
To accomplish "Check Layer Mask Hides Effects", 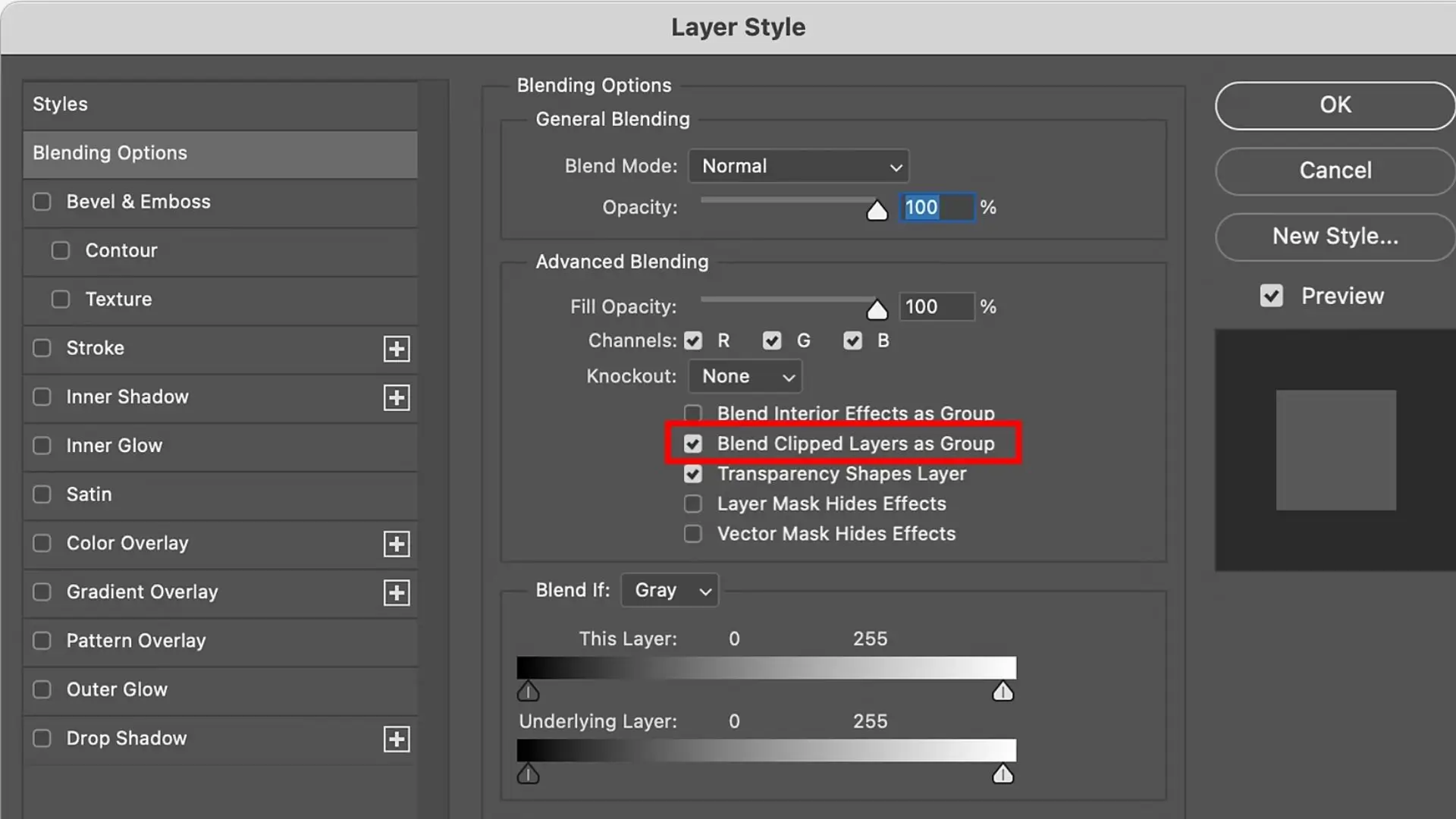I will click(693, 504).
